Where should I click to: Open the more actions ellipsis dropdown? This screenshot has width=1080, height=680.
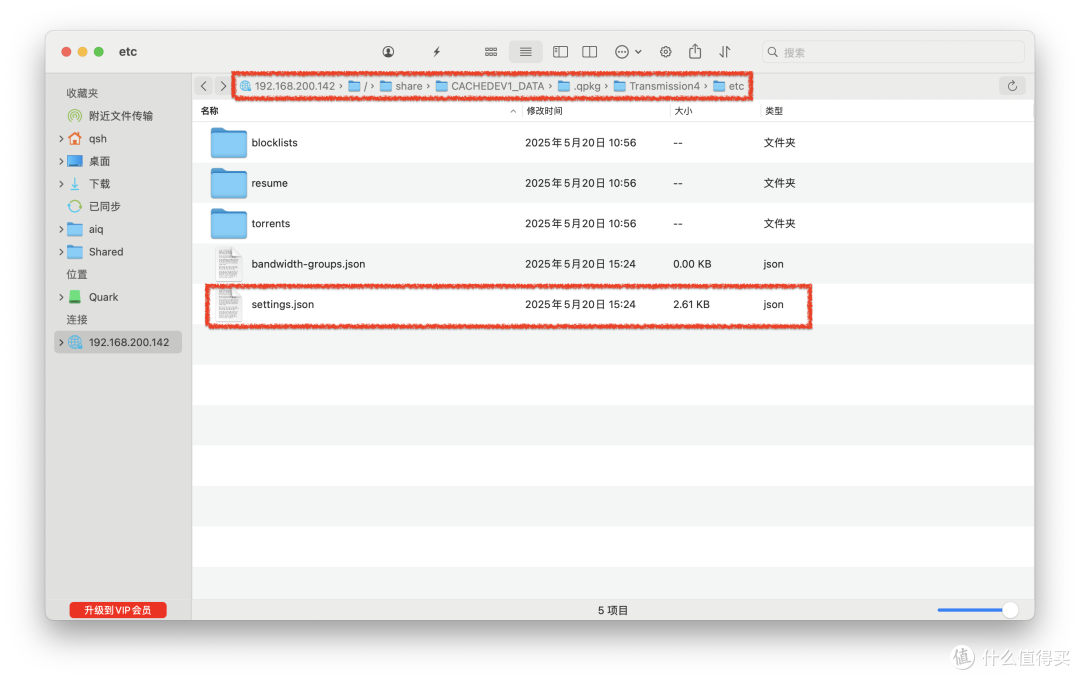(628, 52)
